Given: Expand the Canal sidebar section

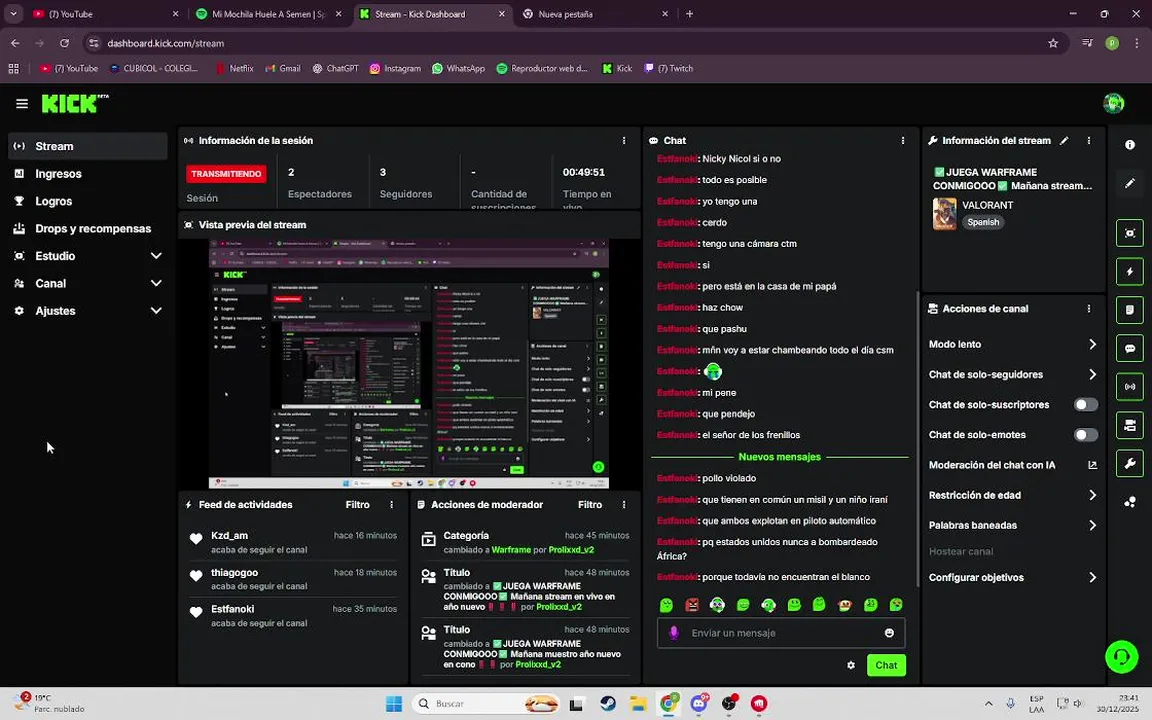Looking at the screenshot, I should tap(156, 283).
